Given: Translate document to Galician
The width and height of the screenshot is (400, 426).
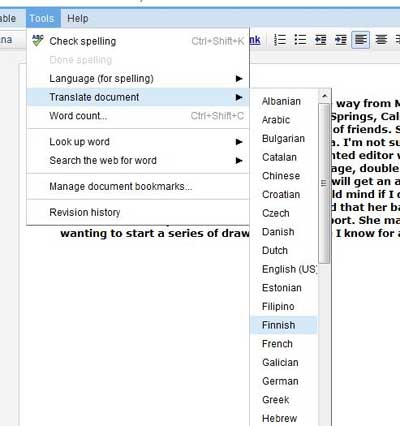Looking at the screenshot, I should pos(284,363).
